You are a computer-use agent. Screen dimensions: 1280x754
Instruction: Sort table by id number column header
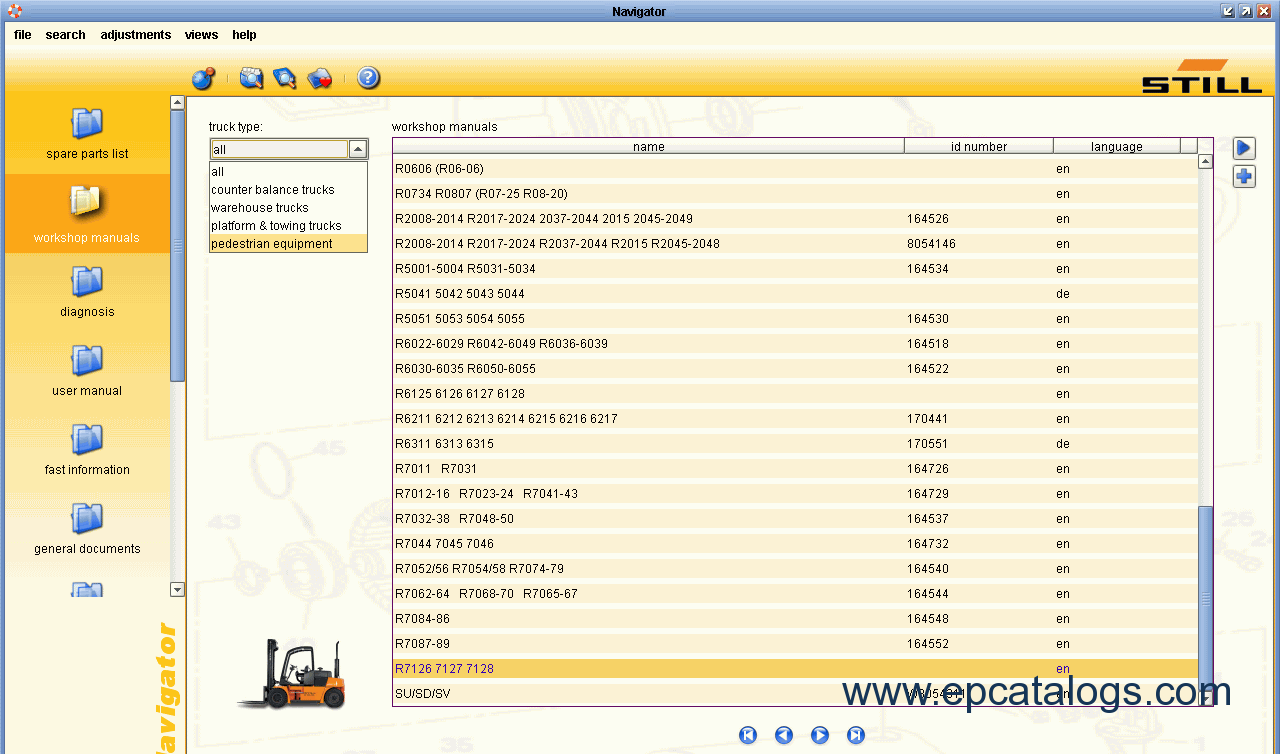[979, 146]
